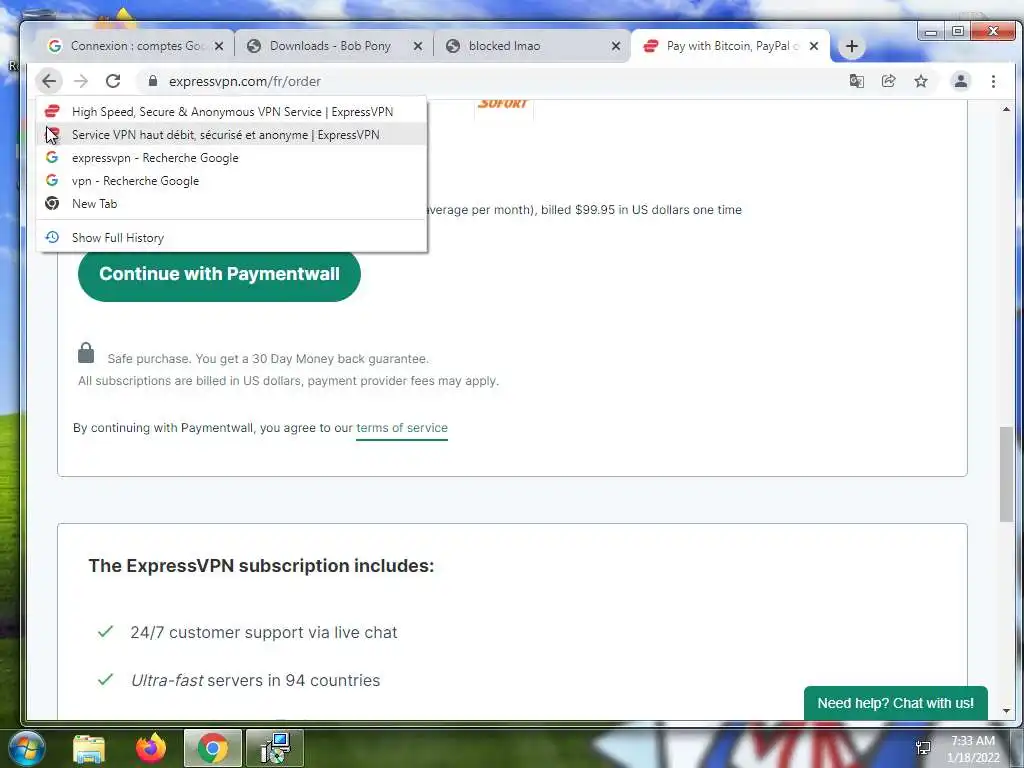Go back with the Chrome back arrow
This screenshot has width=1024, height=768.
tap(49, 81)
